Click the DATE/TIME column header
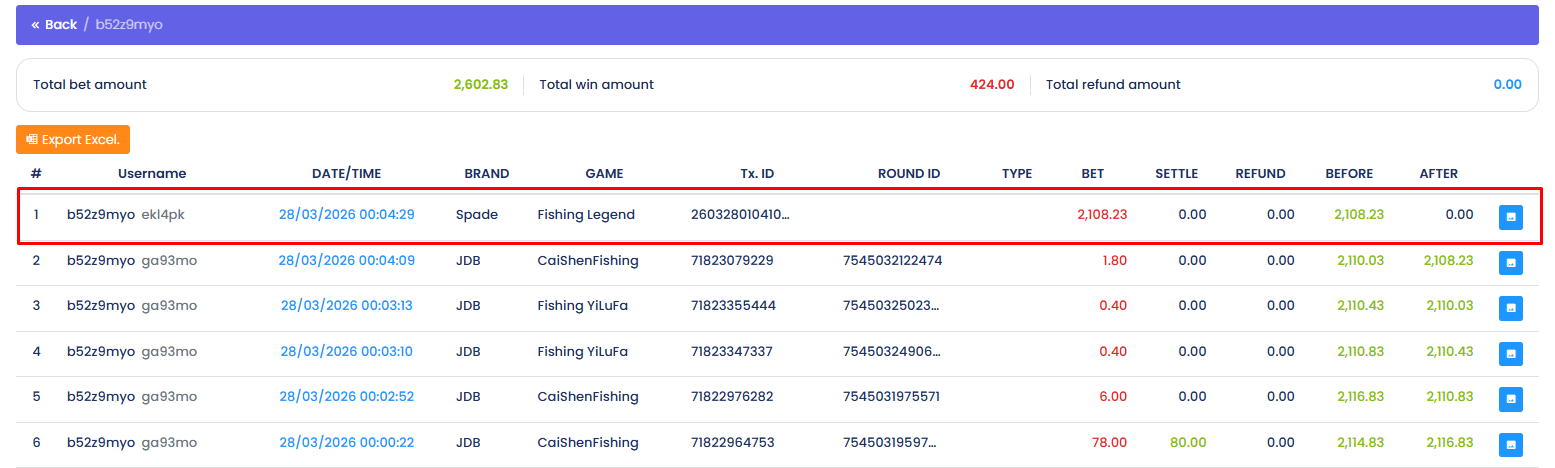Viewport: 1555px width, 468px height. click(x=346, y=173)
